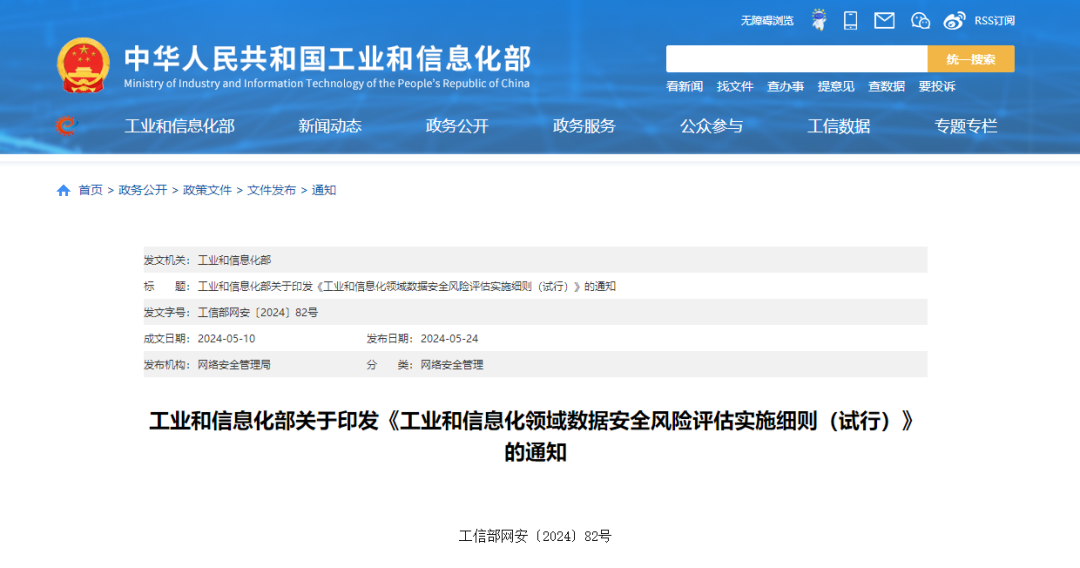
Task: Click the envelope mail icon
Action: pos(884,20)
